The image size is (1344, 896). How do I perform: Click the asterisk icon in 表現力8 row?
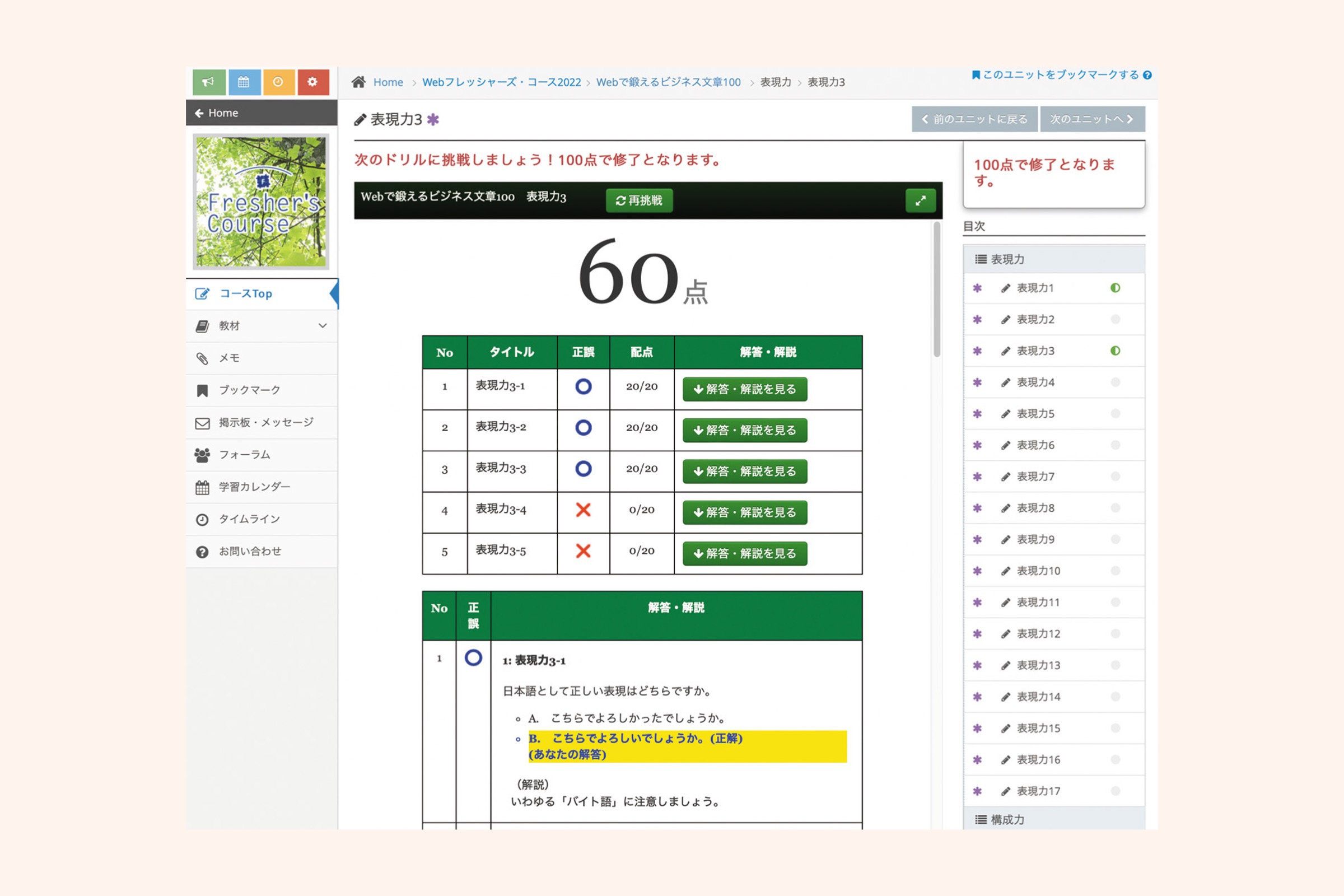pyautogui.click(x=977, y=508)
